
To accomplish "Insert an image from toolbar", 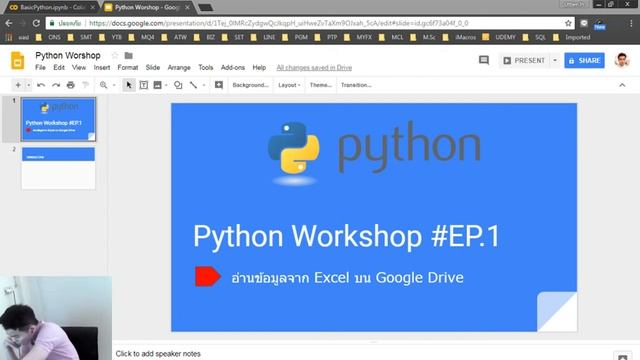I will [x=157, y=85].
